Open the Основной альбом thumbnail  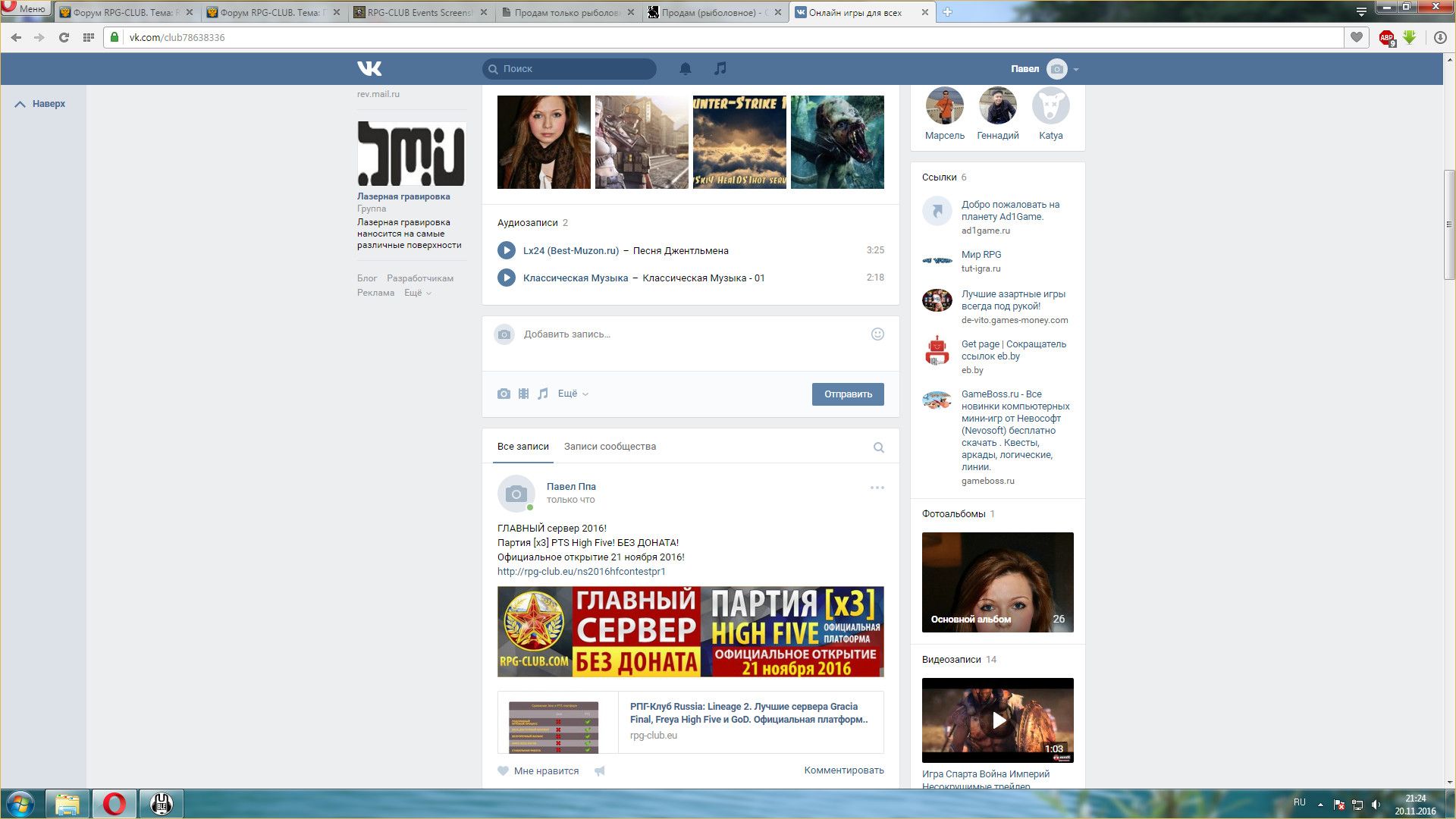[997, 582]
